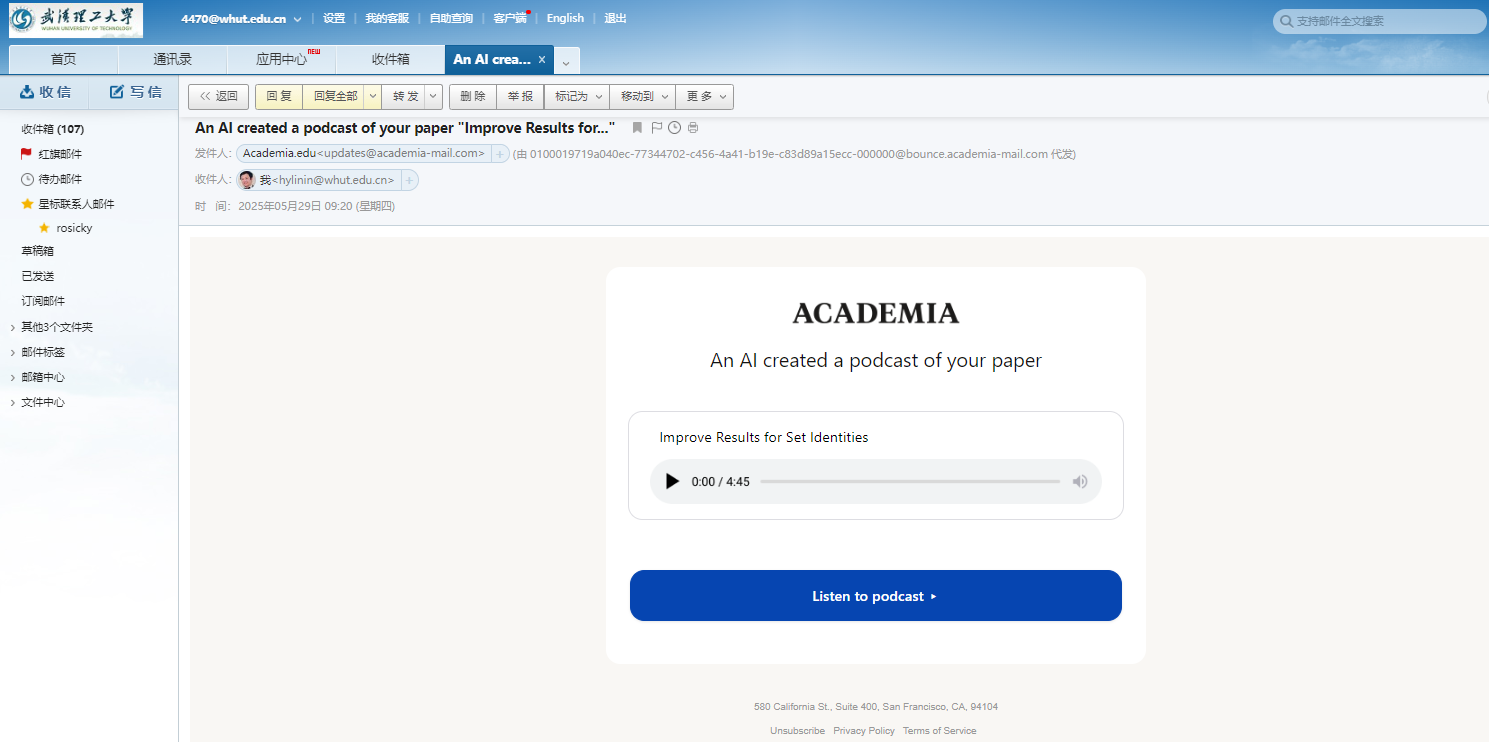Select starred contact rosicky
The height and width of the screenshot is (742, 1489).
[x=74, y=228]
